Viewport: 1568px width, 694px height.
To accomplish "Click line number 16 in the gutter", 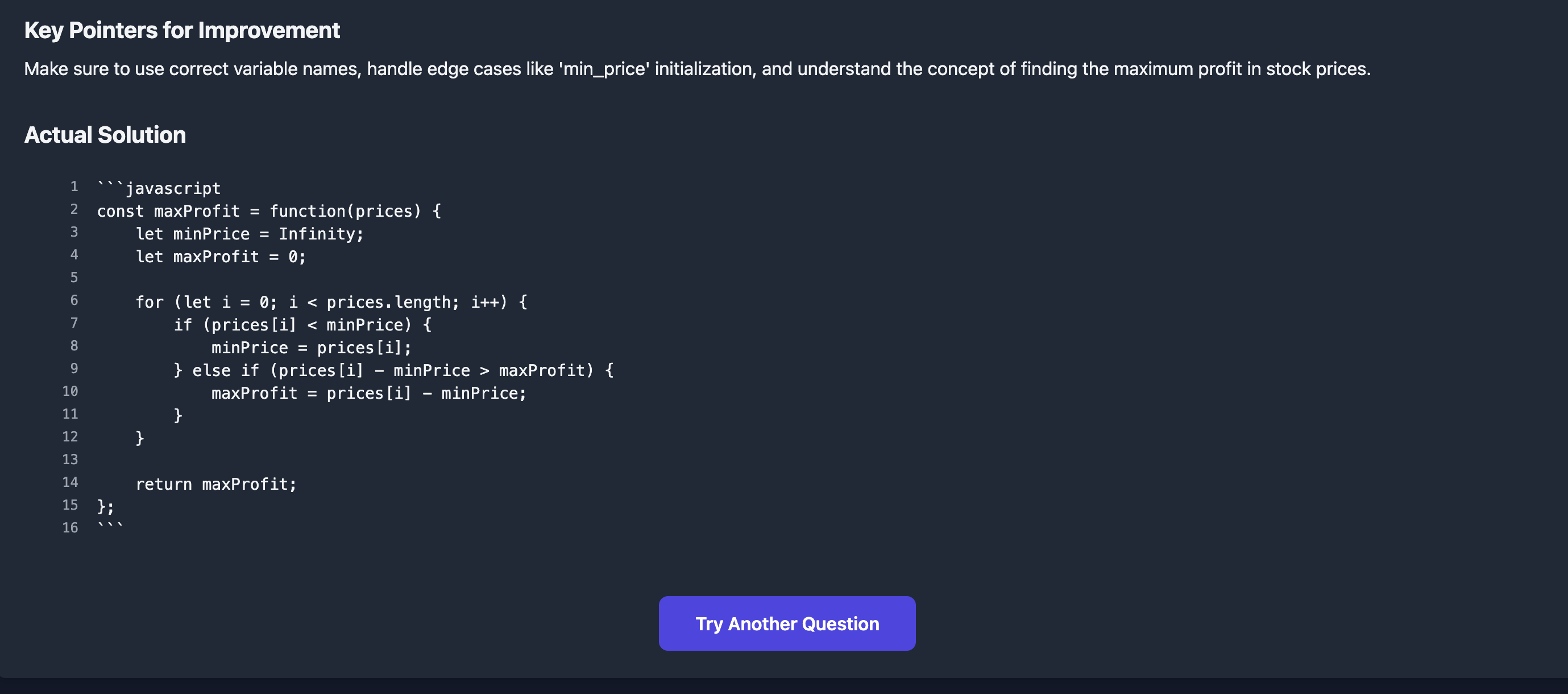I will pos(70,528).
